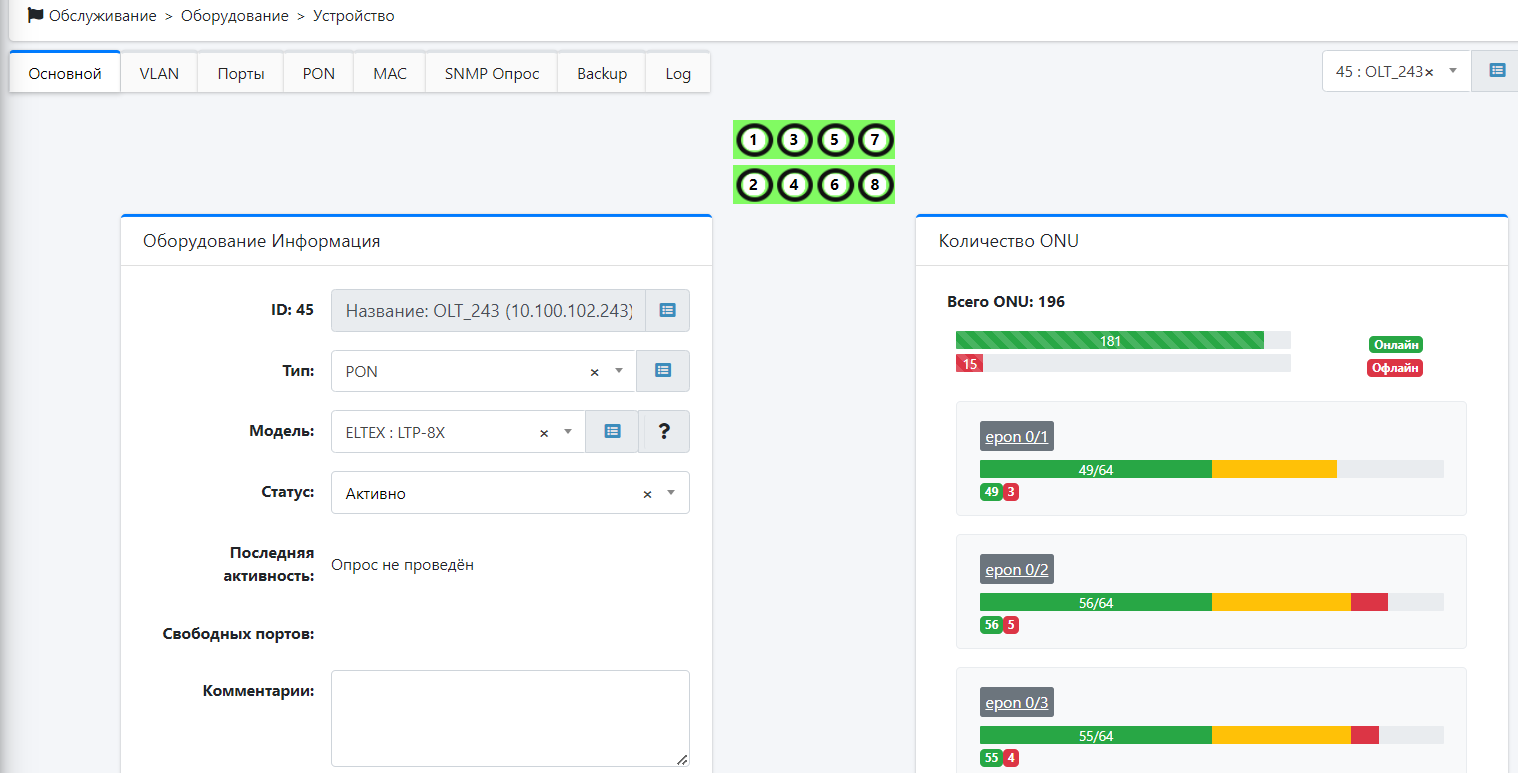Screen dimensions: 1518x773
Task: Click the 181 online ONU progress bar
Action: pos(1109,341)
